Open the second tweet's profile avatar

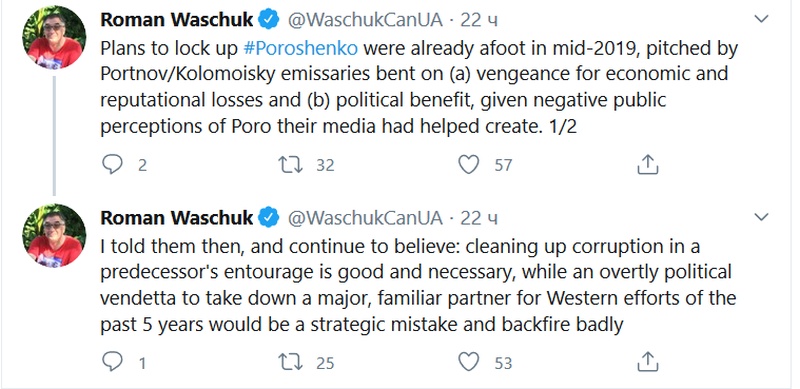point(54,235)
